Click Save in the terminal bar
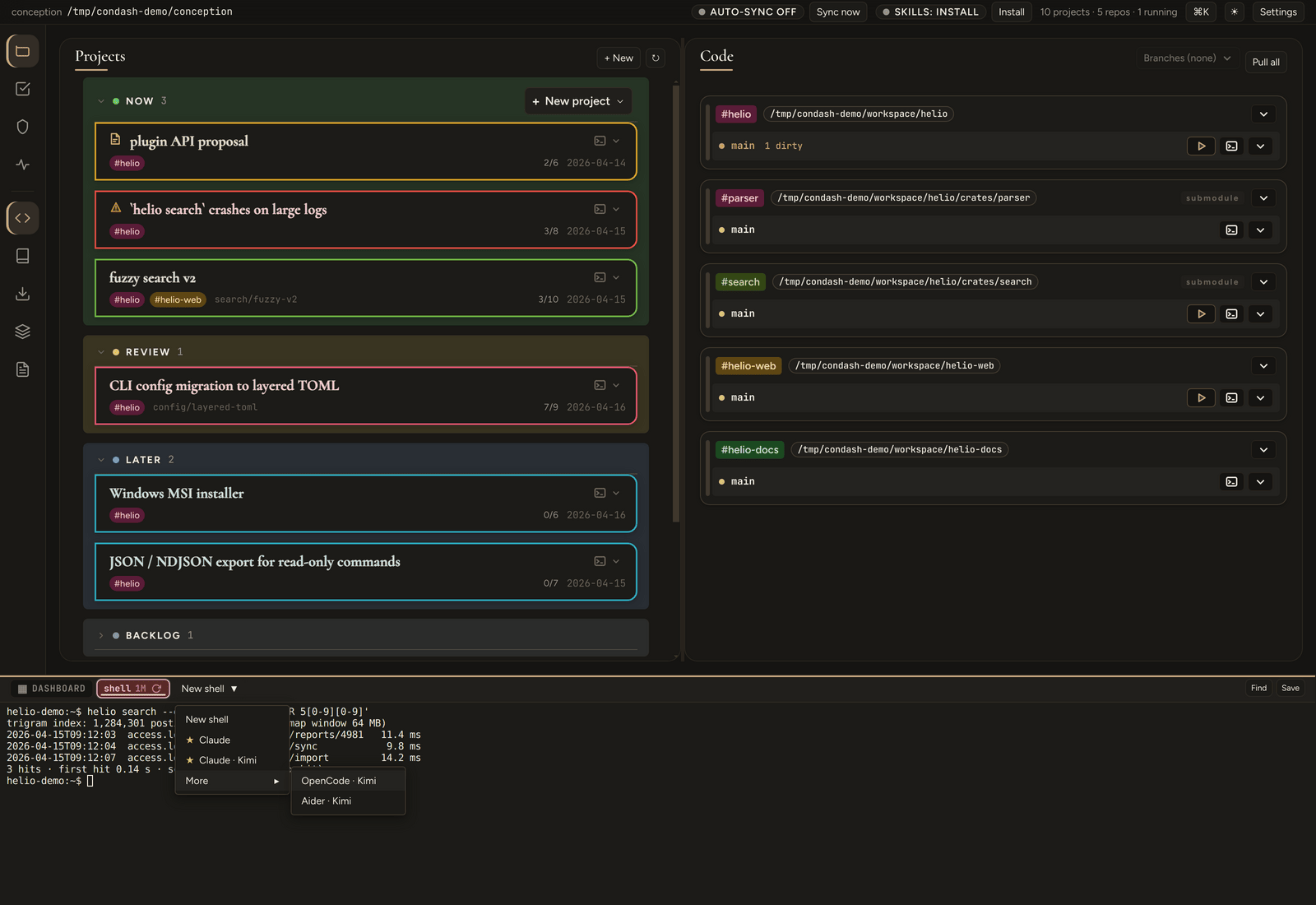Viewport: 1316px width, 905px height. point(1291,688)
